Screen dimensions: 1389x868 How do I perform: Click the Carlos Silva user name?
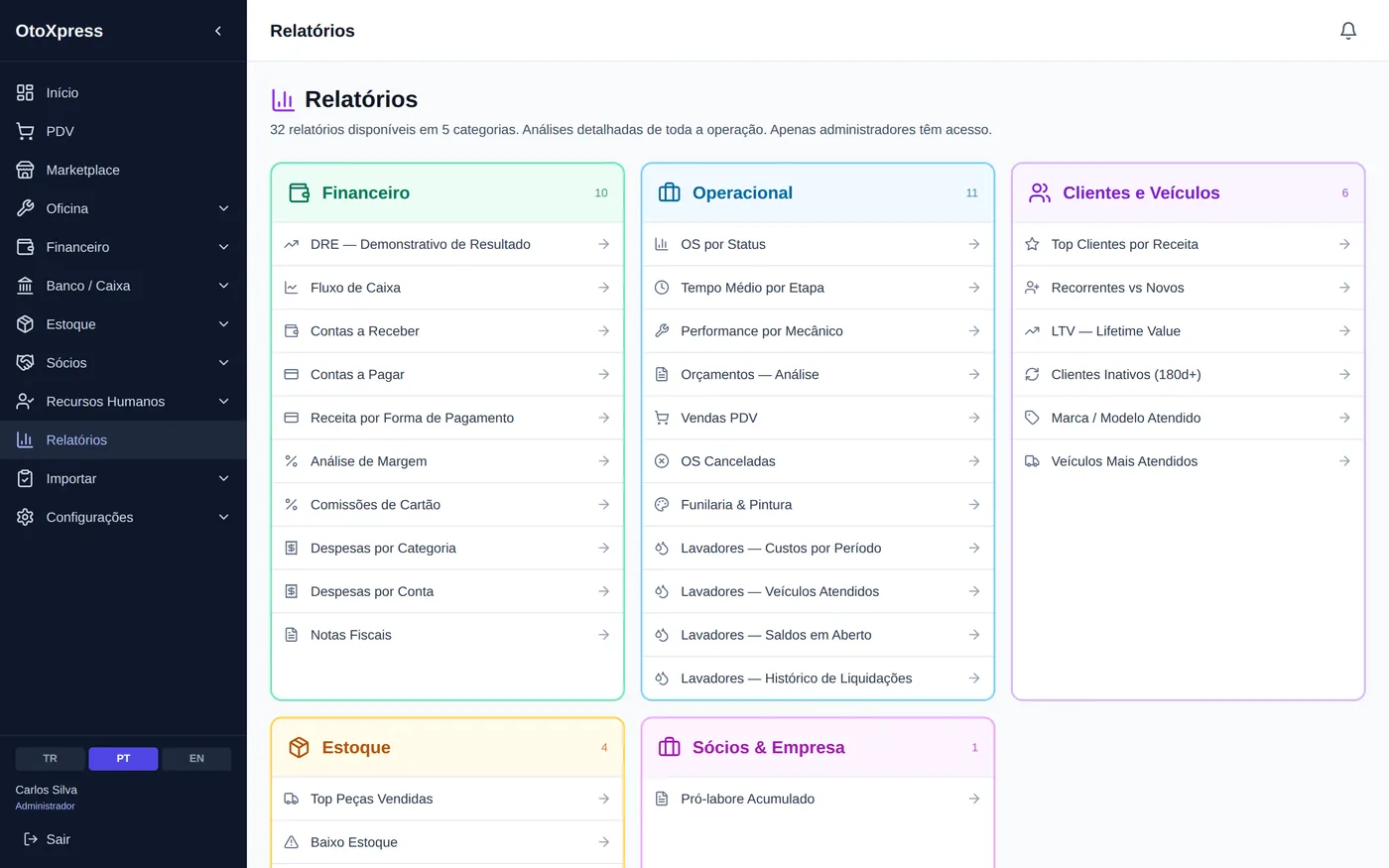tap(47, 790)
